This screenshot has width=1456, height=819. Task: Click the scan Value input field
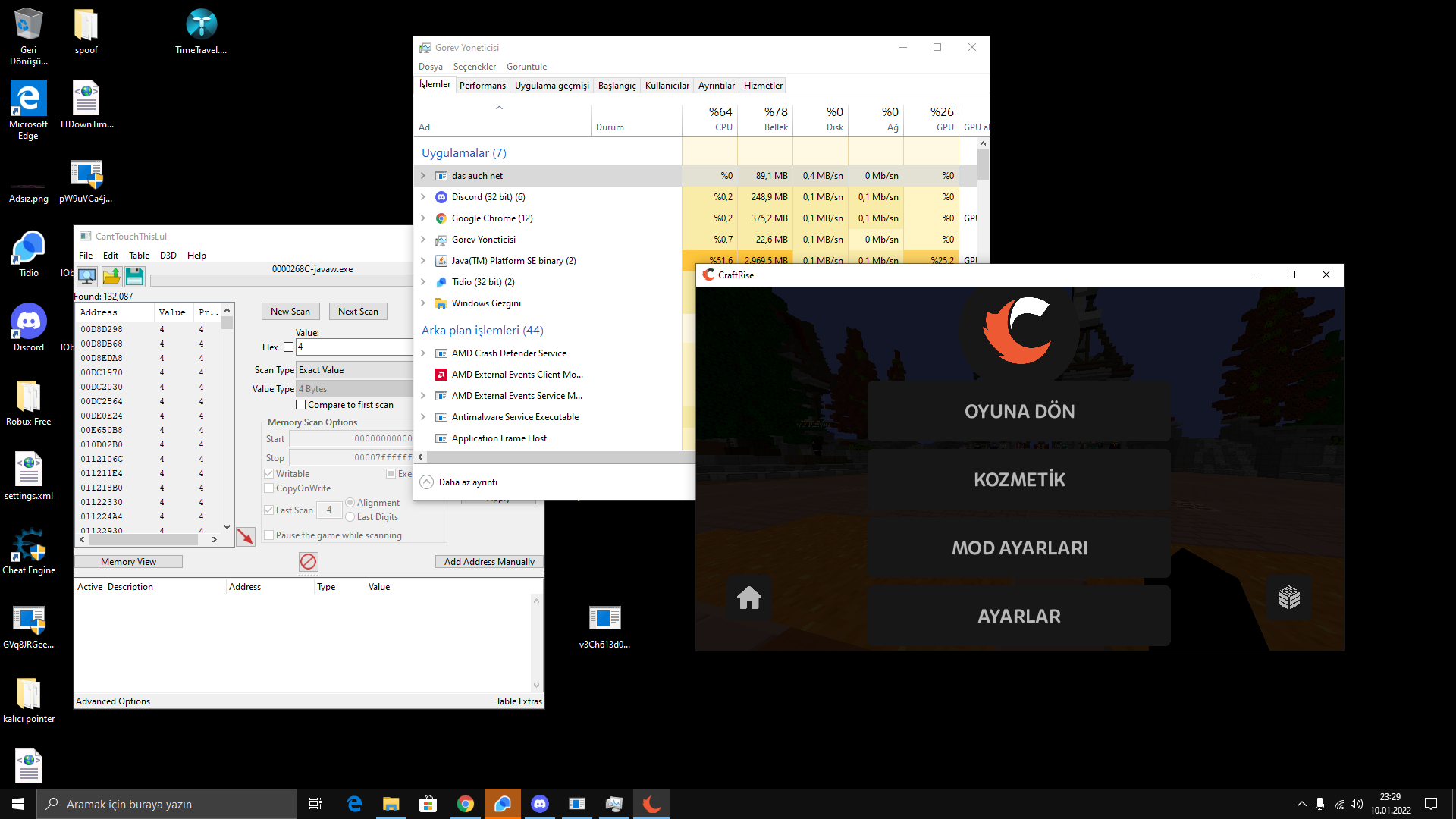click(354, 347)
